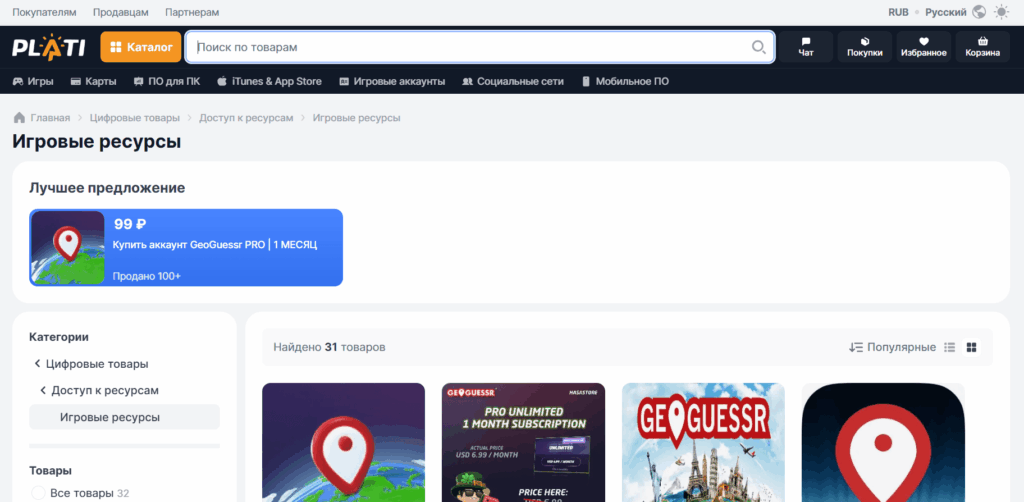Open the Каталог catalog button
This screenshot has height=502, width=1024.
(141, 47)
